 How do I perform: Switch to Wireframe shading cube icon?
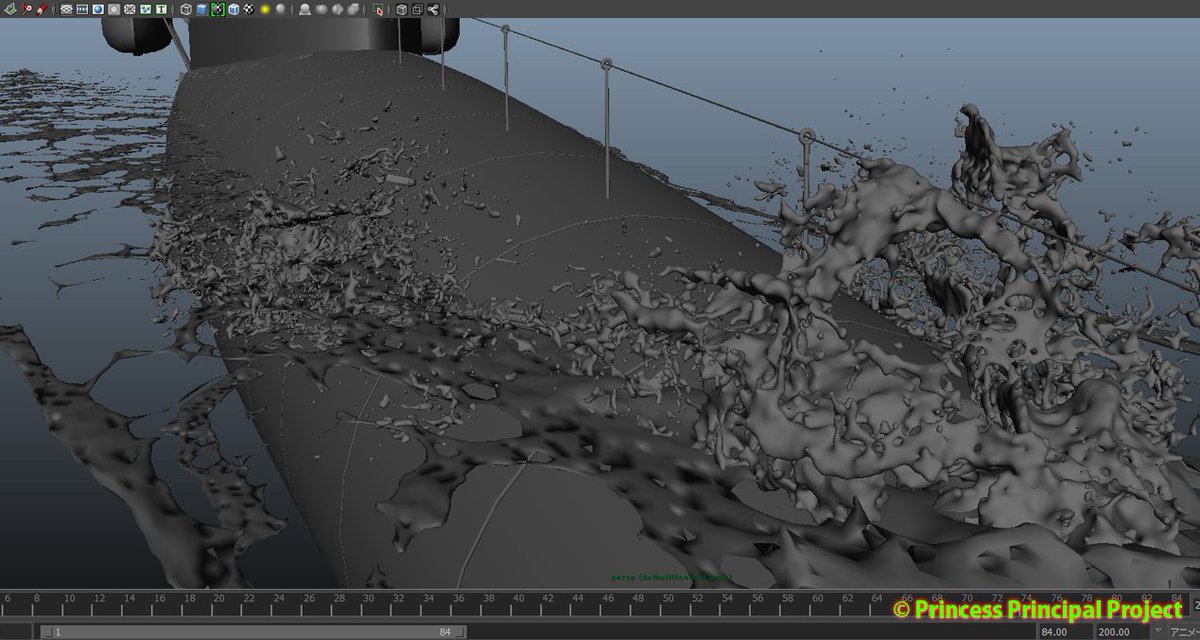coord(186,9)
